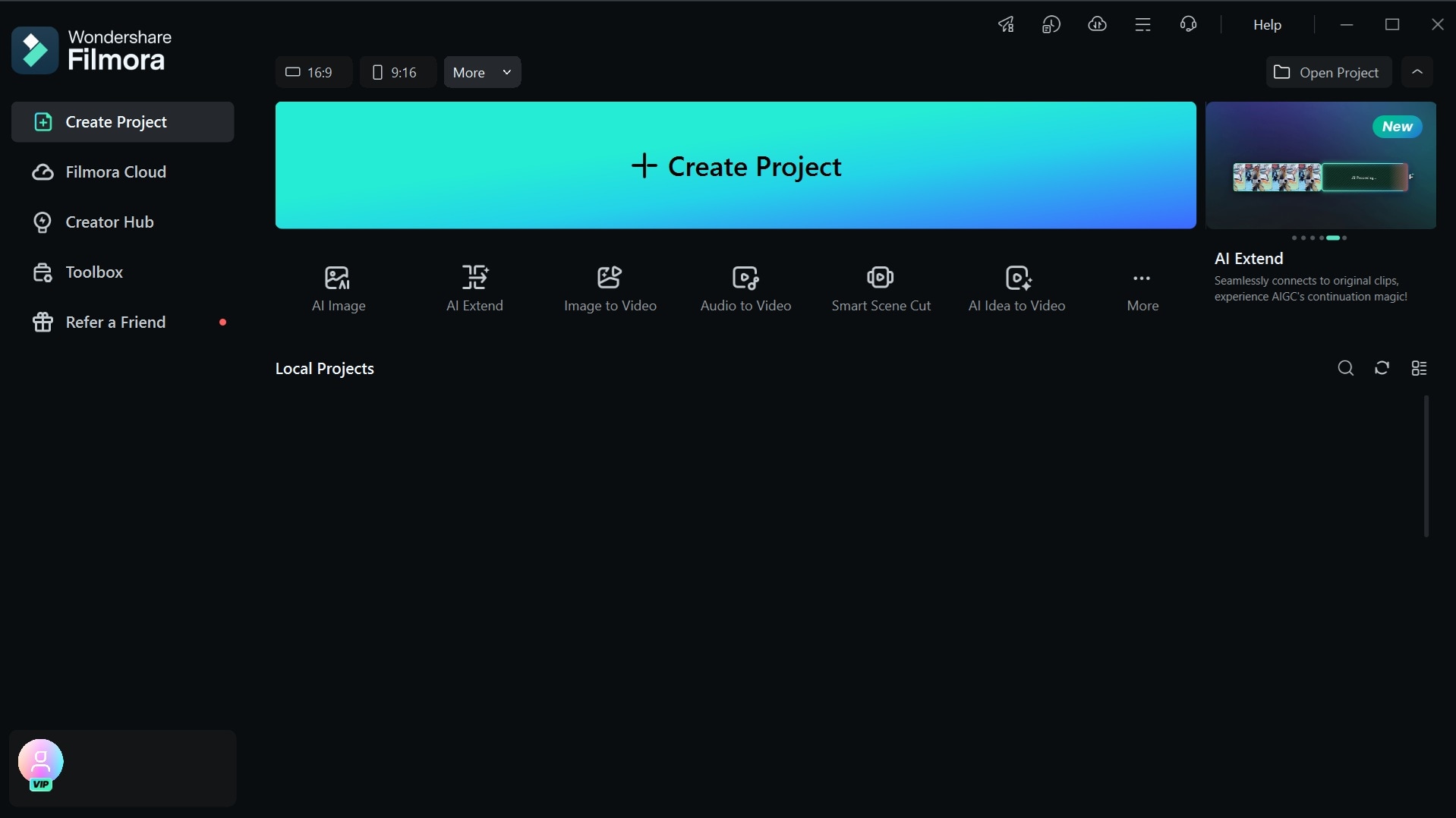
Task: Search local projects with the magnifier icon
Action: pos(1345,368)
